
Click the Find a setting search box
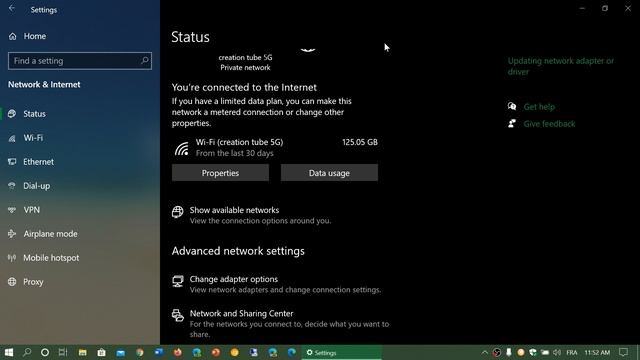pyautogui.click(x=80, y=61)
